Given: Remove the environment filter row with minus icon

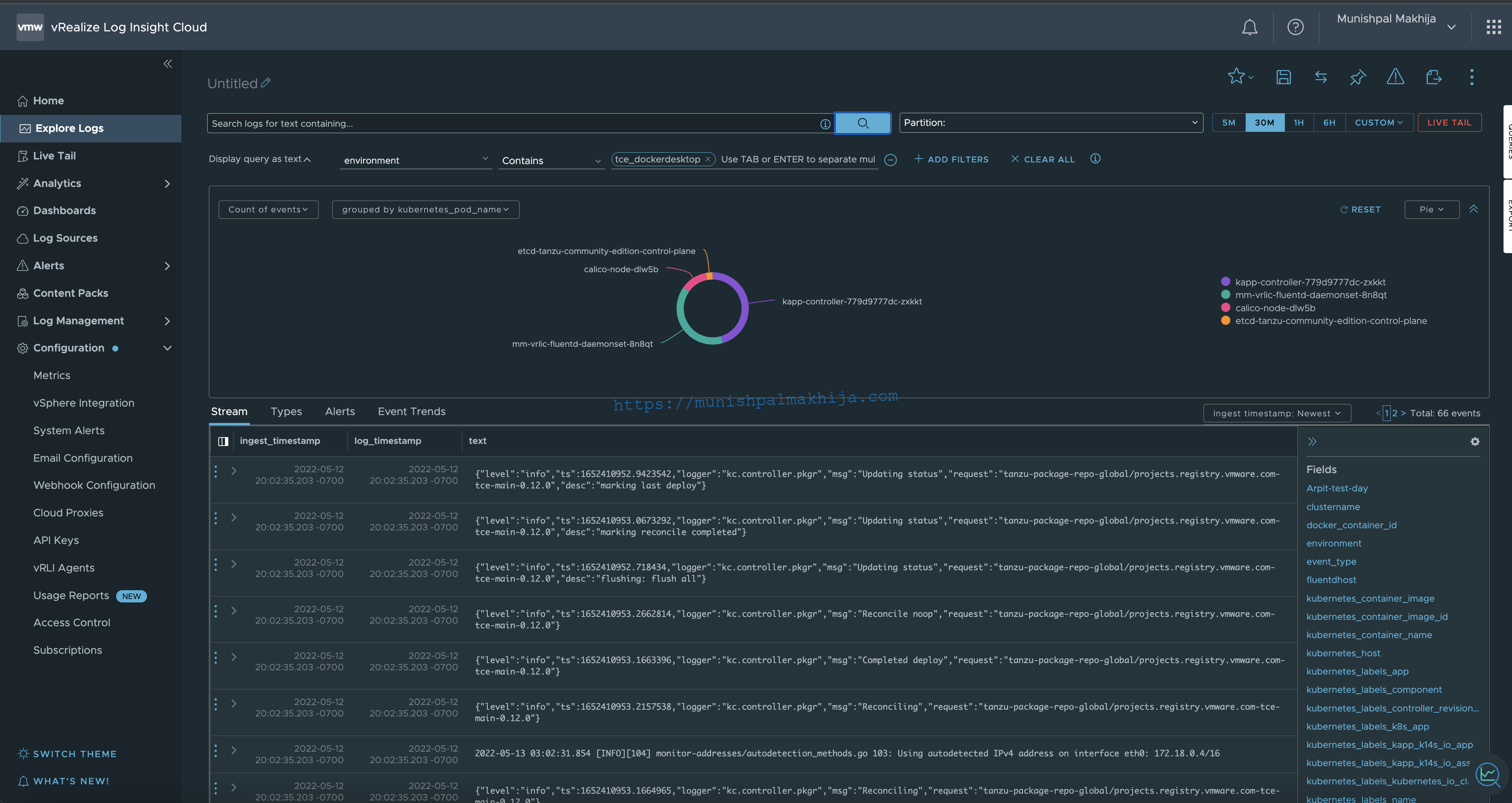Looking at the screenshot, I should (x=890, y=160).
